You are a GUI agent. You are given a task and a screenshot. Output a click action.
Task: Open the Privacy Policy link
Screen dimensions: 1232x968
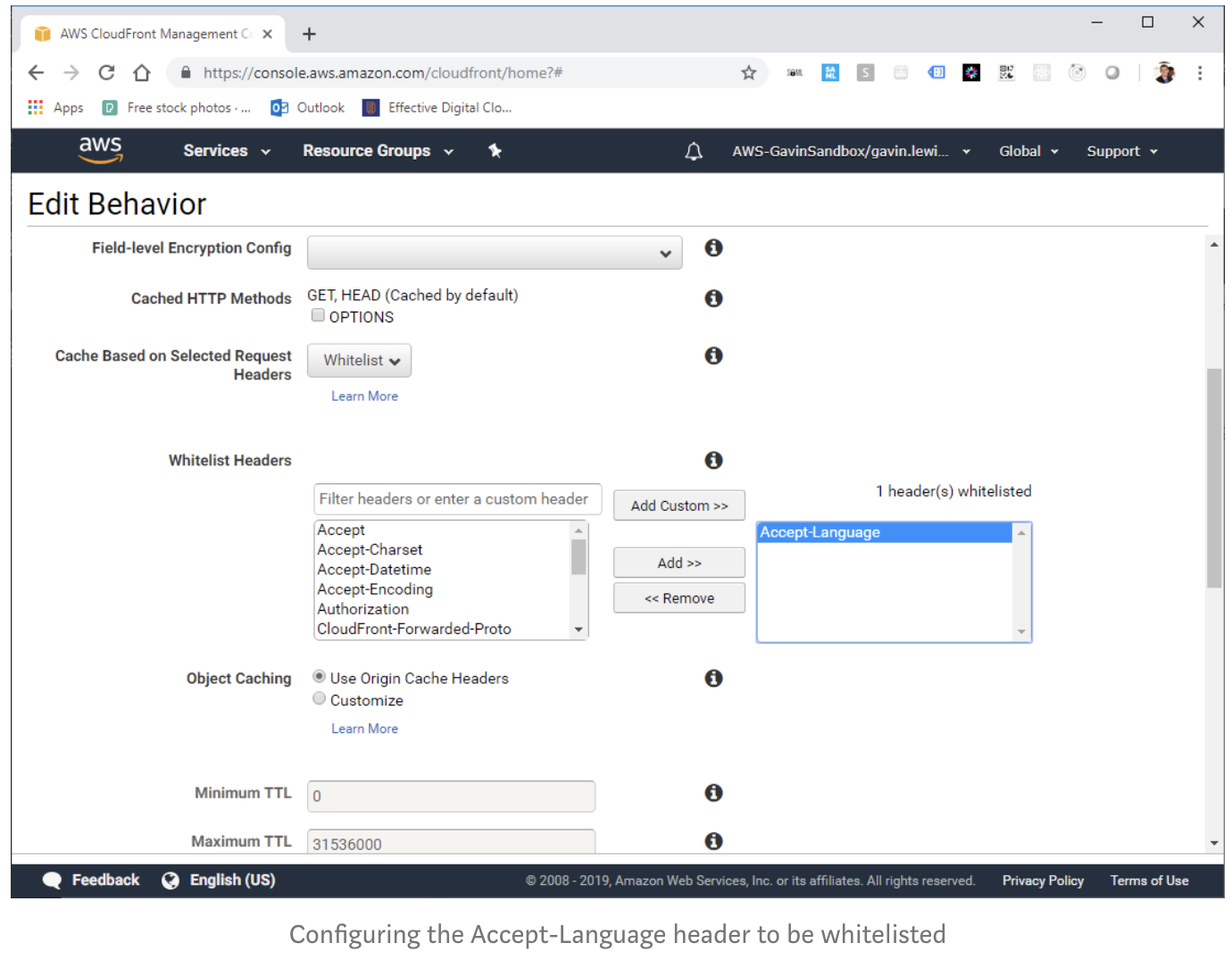[1043, 880]
